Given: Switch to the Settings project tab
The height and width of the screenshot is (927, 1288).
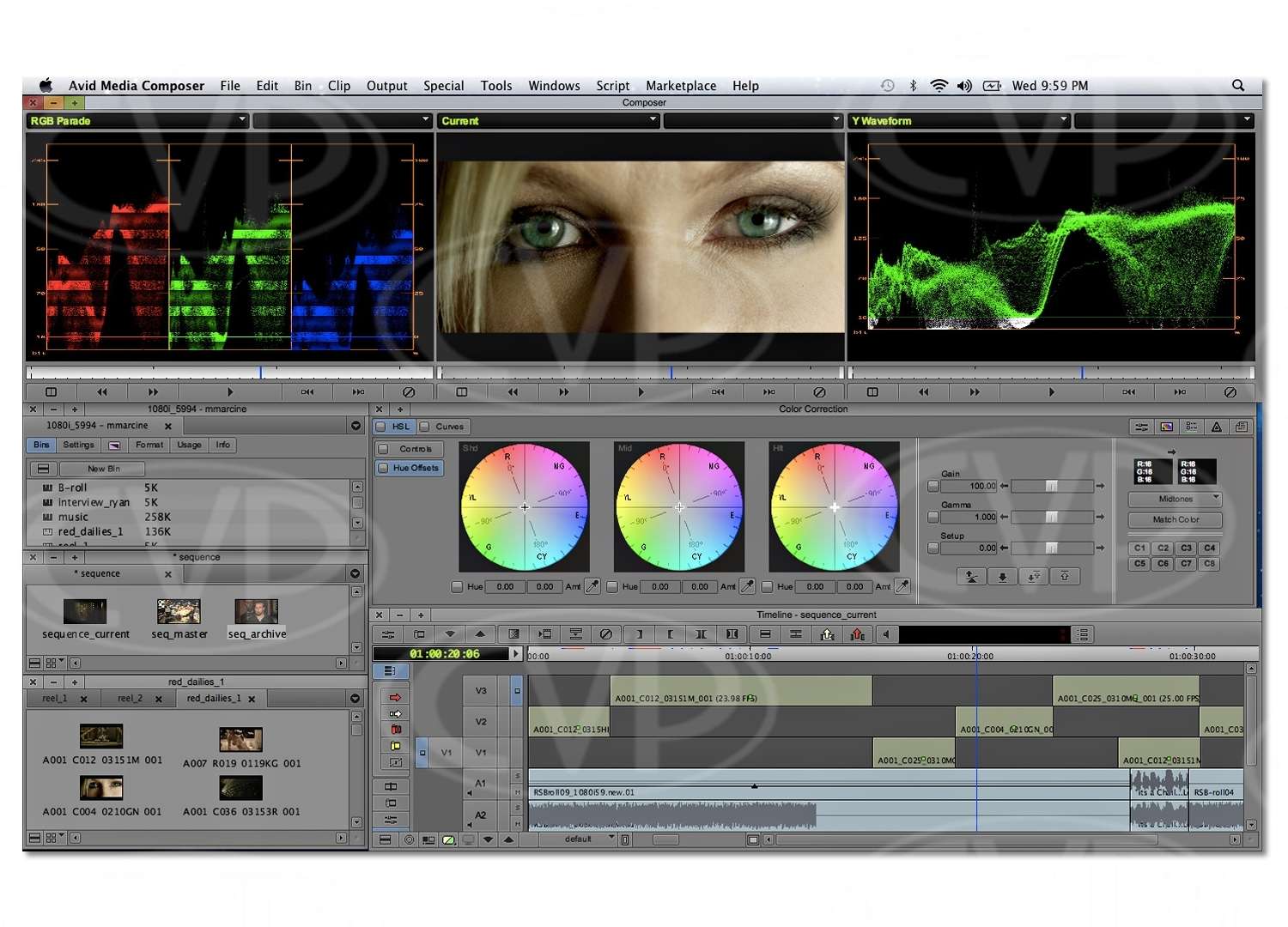Looking at the screenshot, I should (78, 445).
